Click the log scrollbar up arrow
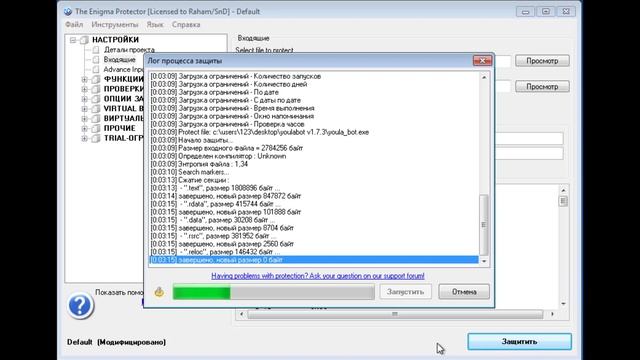640x360 pixels. pos(484,77)
